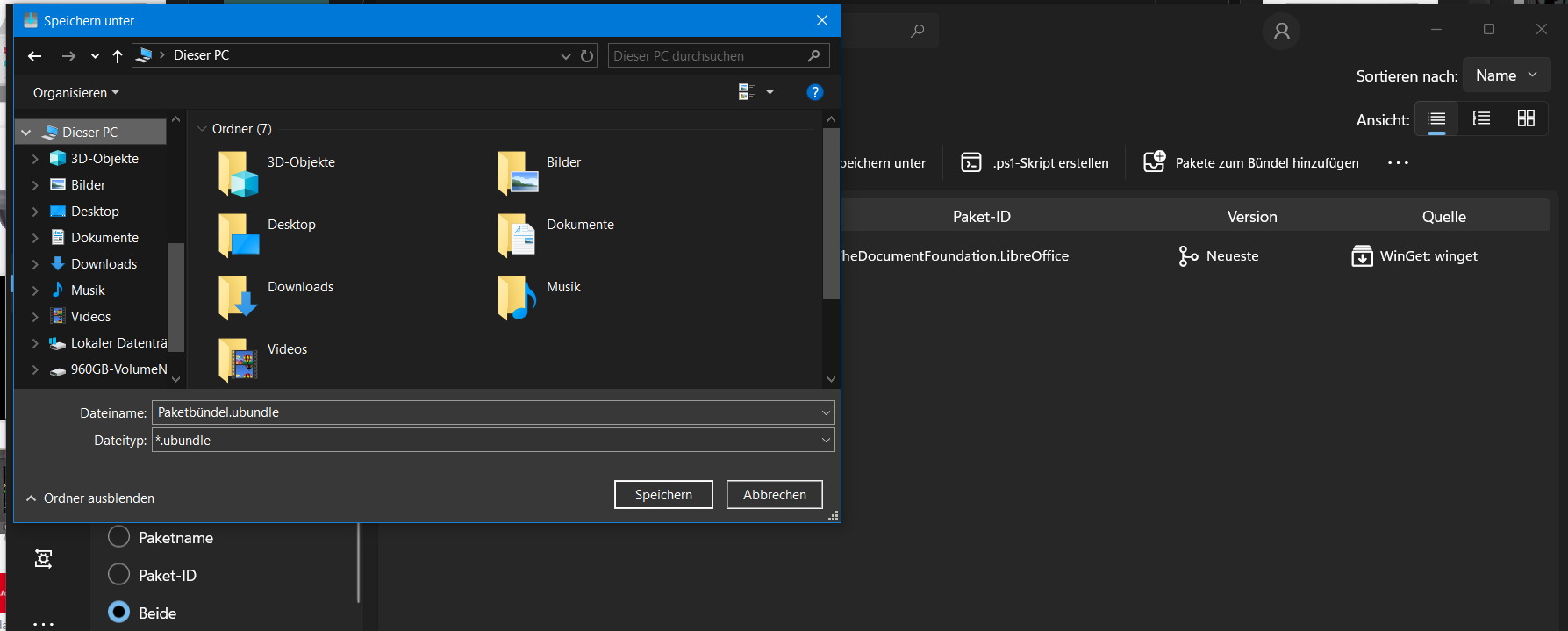Switch to the grid icons view
This screenshot has height=631, width=1568.
[1526, 118]
